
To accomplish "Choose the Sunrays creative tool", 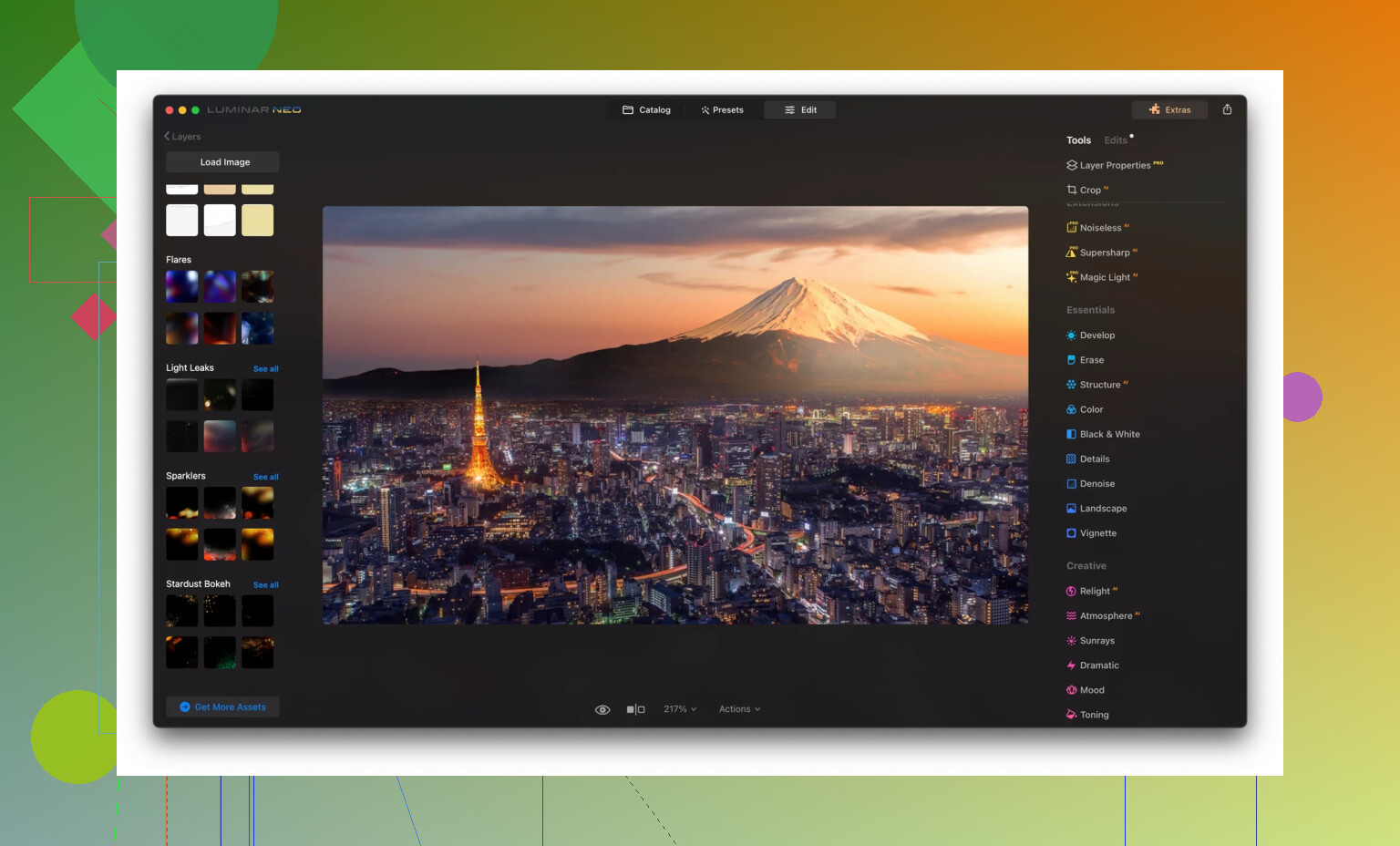I will [1096, 641].
